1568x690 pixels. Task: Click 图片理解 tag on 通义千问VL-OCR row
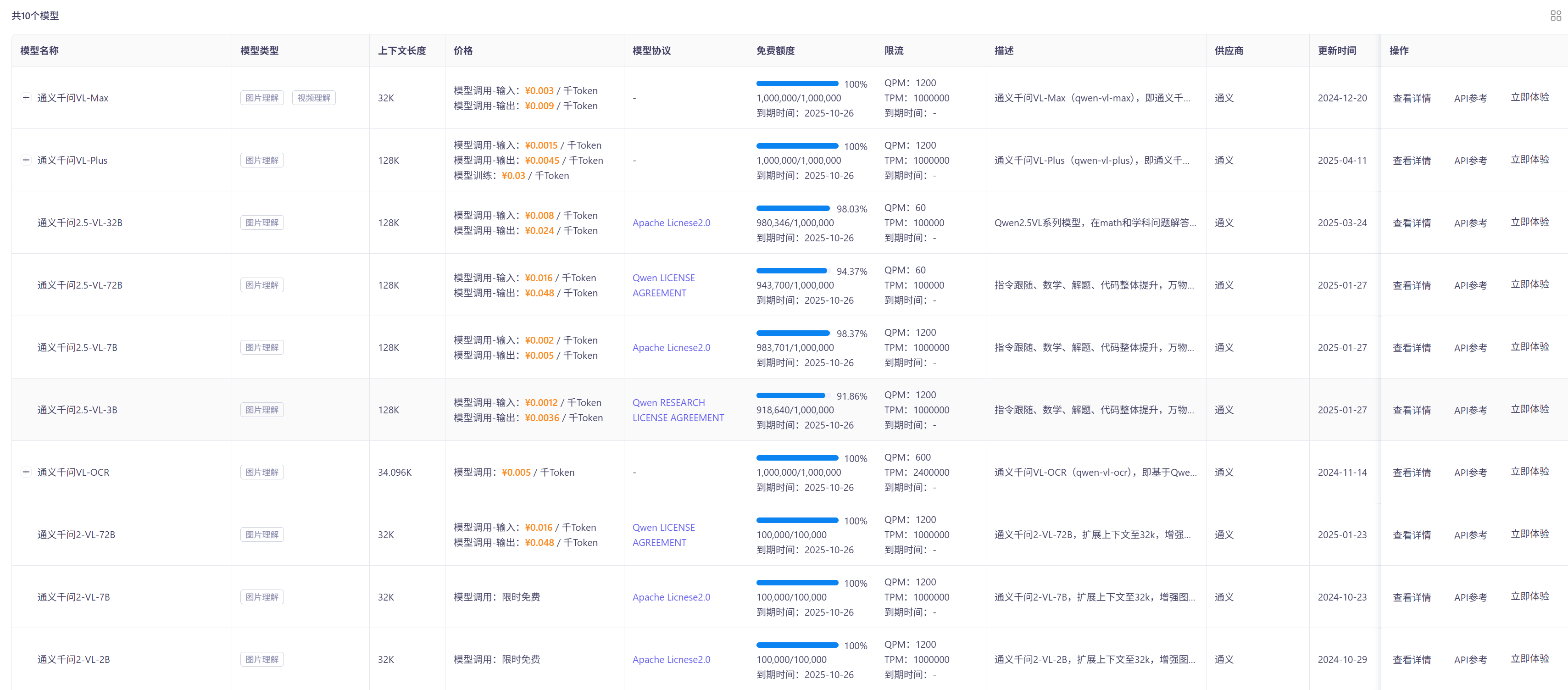point(262,472)
